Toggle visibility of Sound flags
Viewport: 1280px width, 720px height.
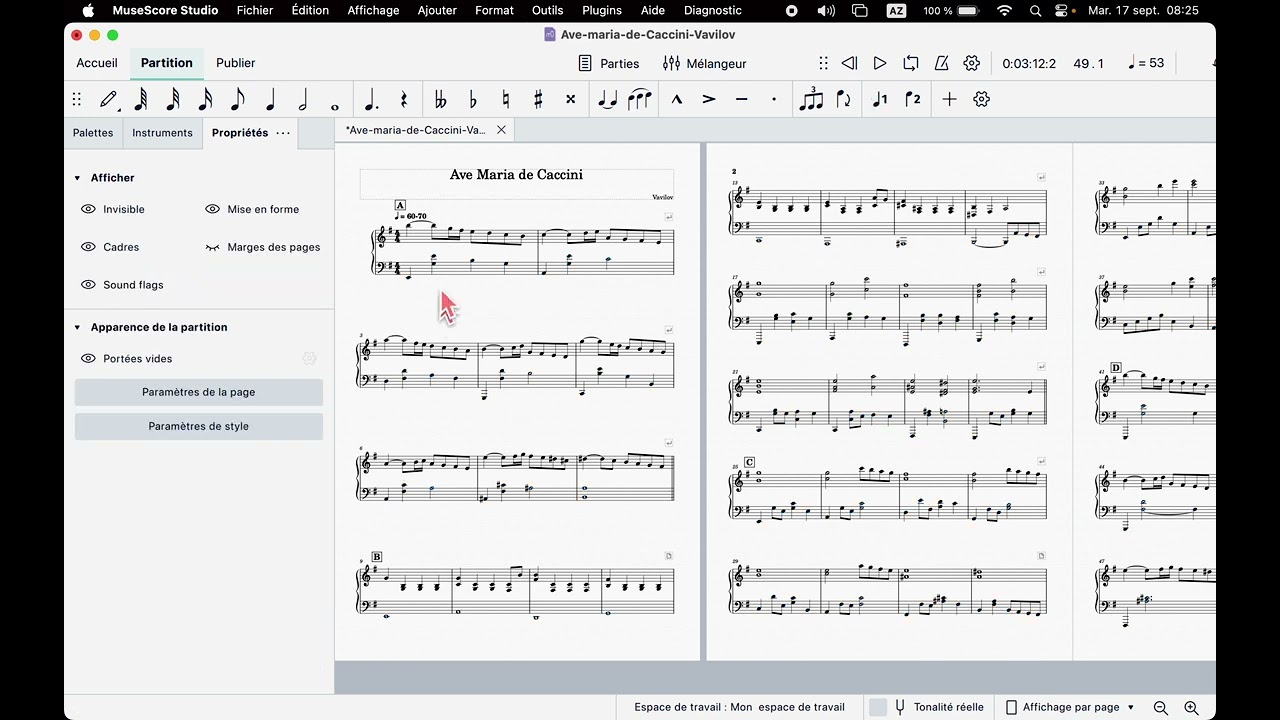(88, 285)
